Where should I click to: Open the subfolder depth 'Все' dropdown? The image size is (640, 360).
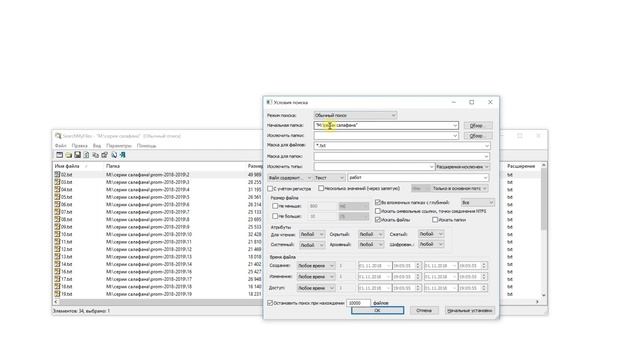pyautogui.click(x=478, y=202)
